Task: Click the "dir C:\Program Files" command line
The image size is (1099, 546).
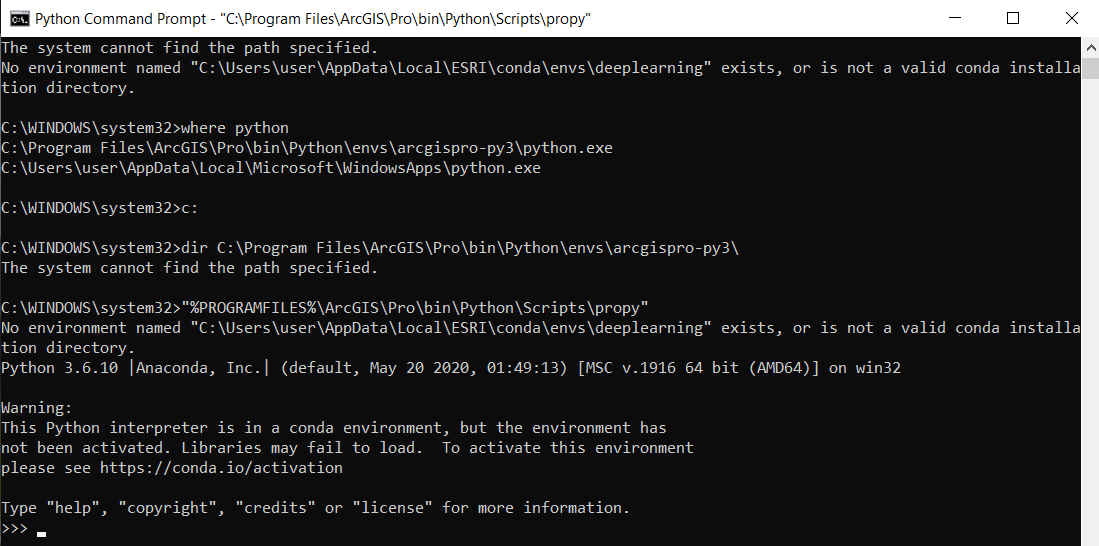Action: click(369, 248)
